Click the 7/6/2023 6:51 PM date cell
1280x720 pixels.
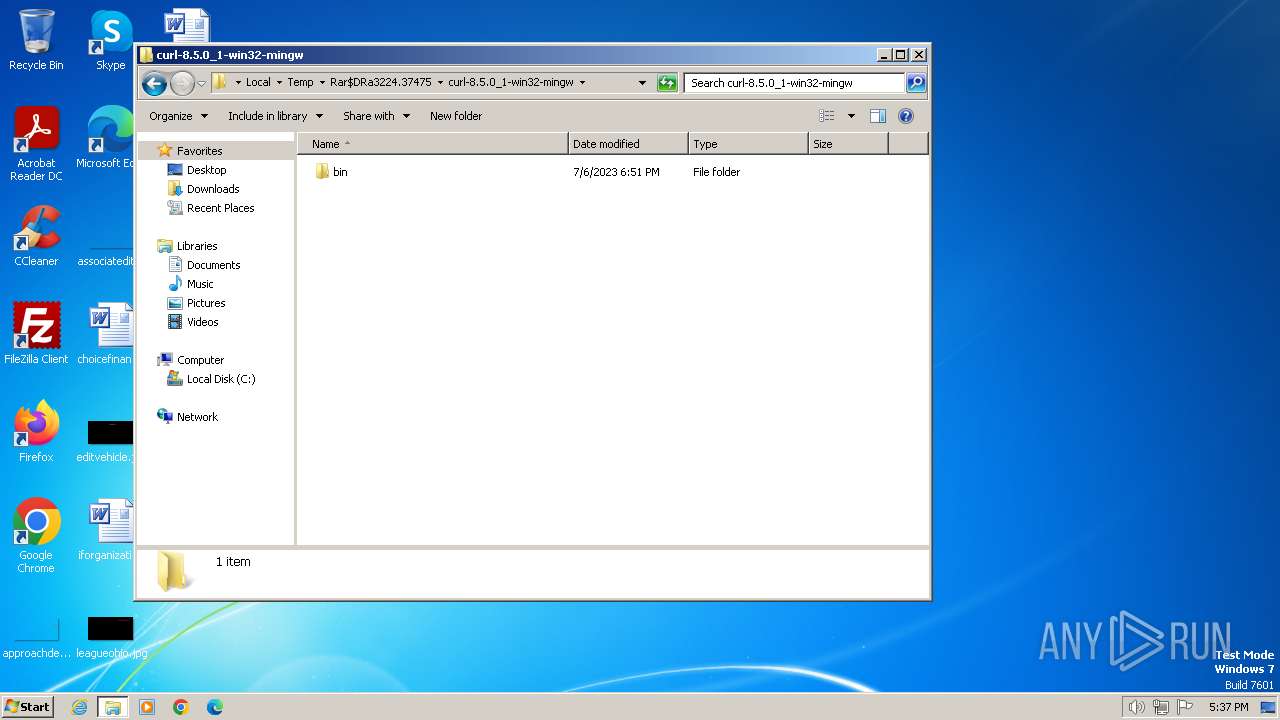[616, 172]
